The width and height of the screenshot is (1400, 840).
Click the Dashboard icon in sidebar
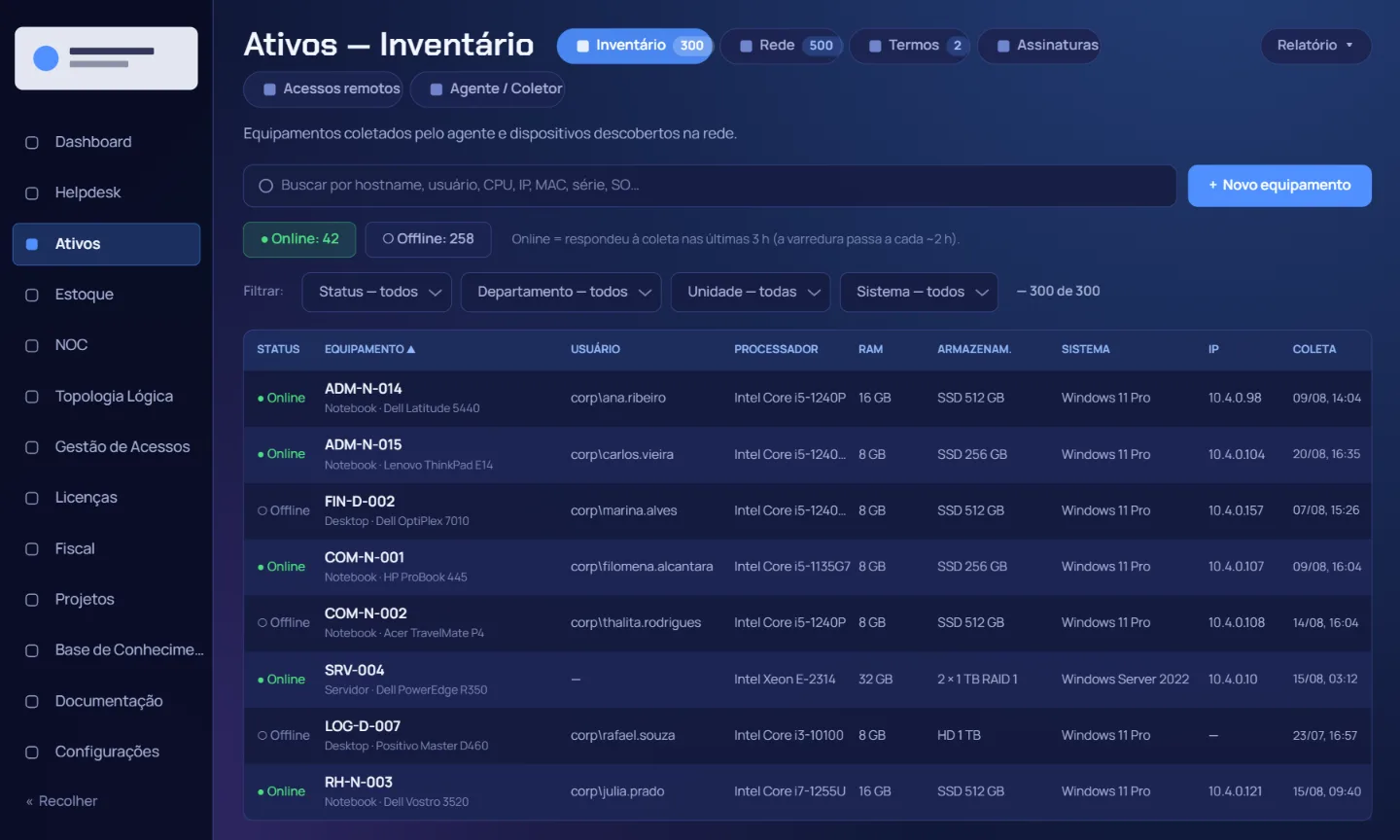pyautogui.click(x=32, y=142)
